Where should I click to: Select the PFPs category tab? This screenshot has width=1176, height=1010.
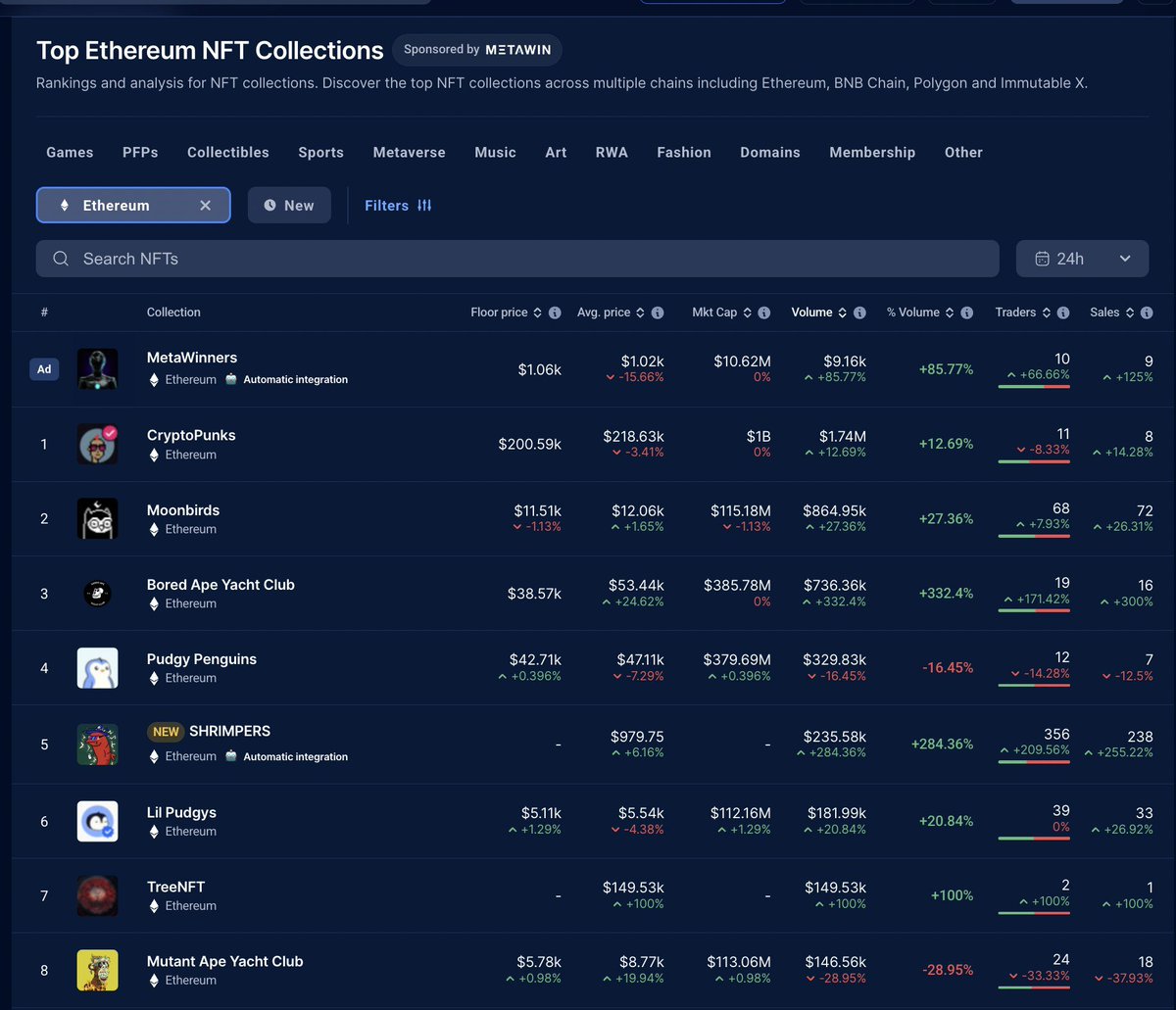click(140, 153)
